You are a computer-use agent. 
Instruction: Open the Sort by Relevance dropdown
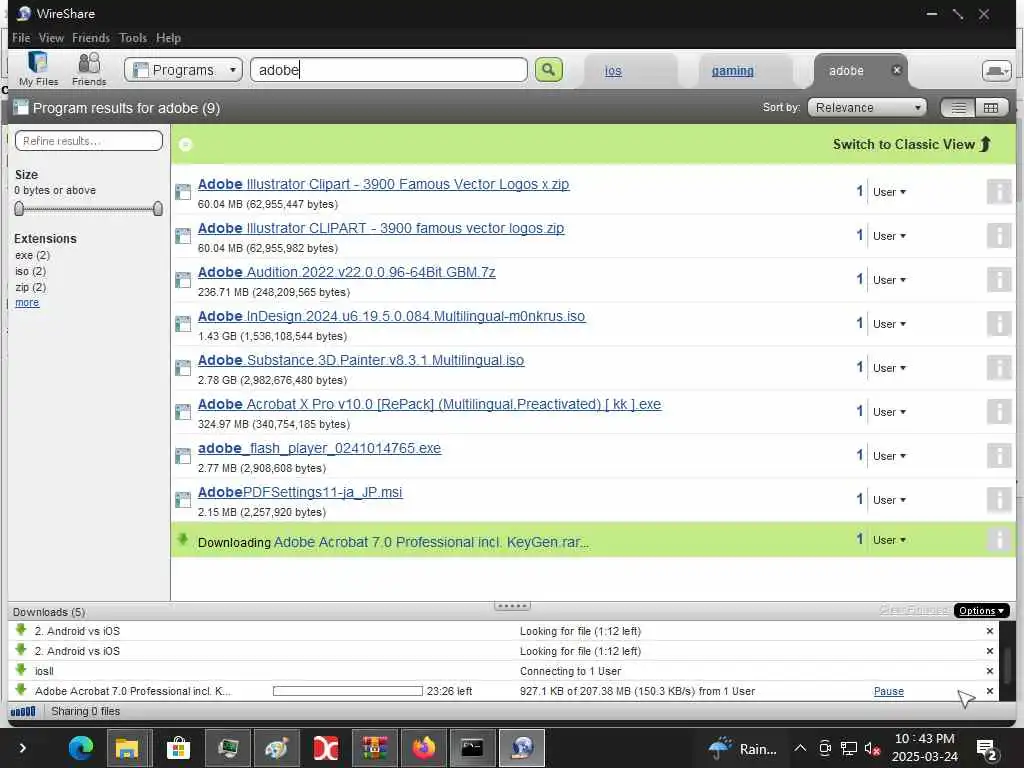pos(867,107)
